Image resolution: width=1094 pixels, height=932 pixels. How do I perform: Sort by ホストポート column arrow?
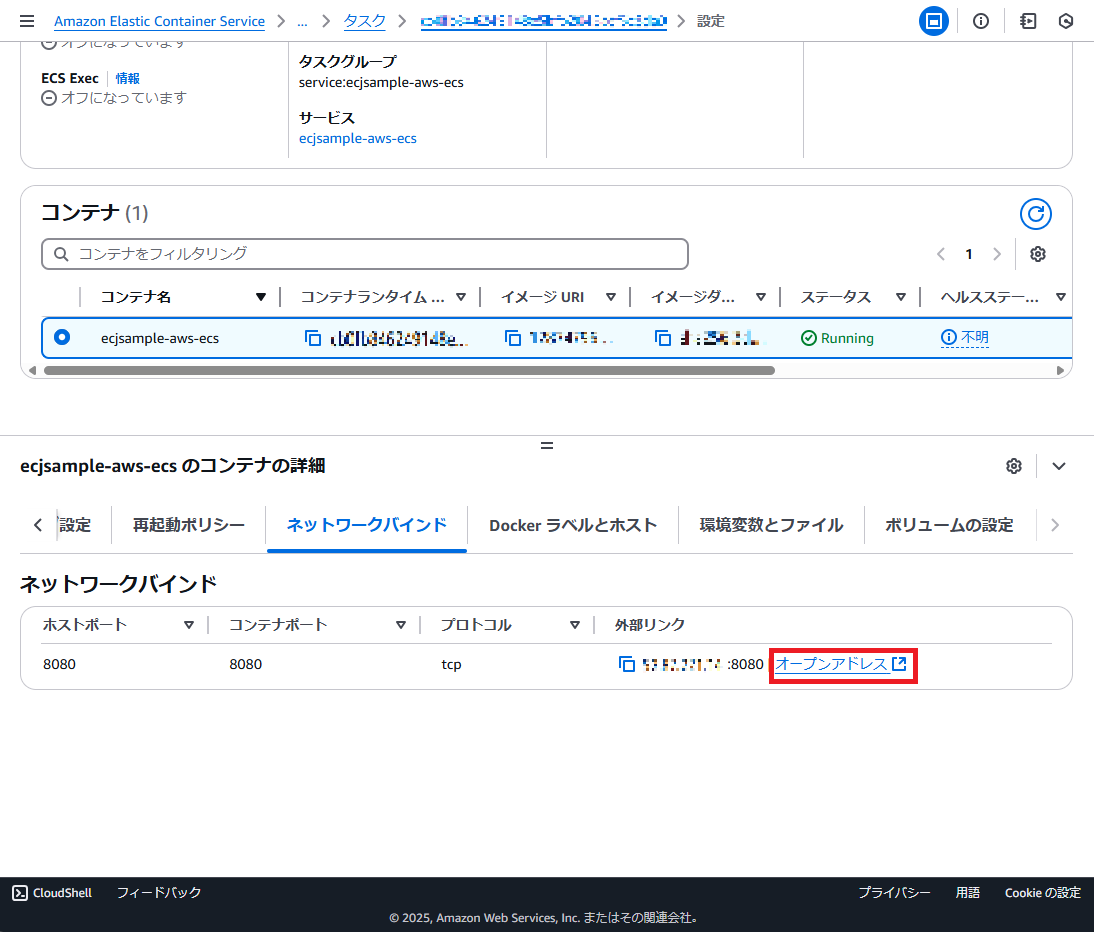point(188,625)
